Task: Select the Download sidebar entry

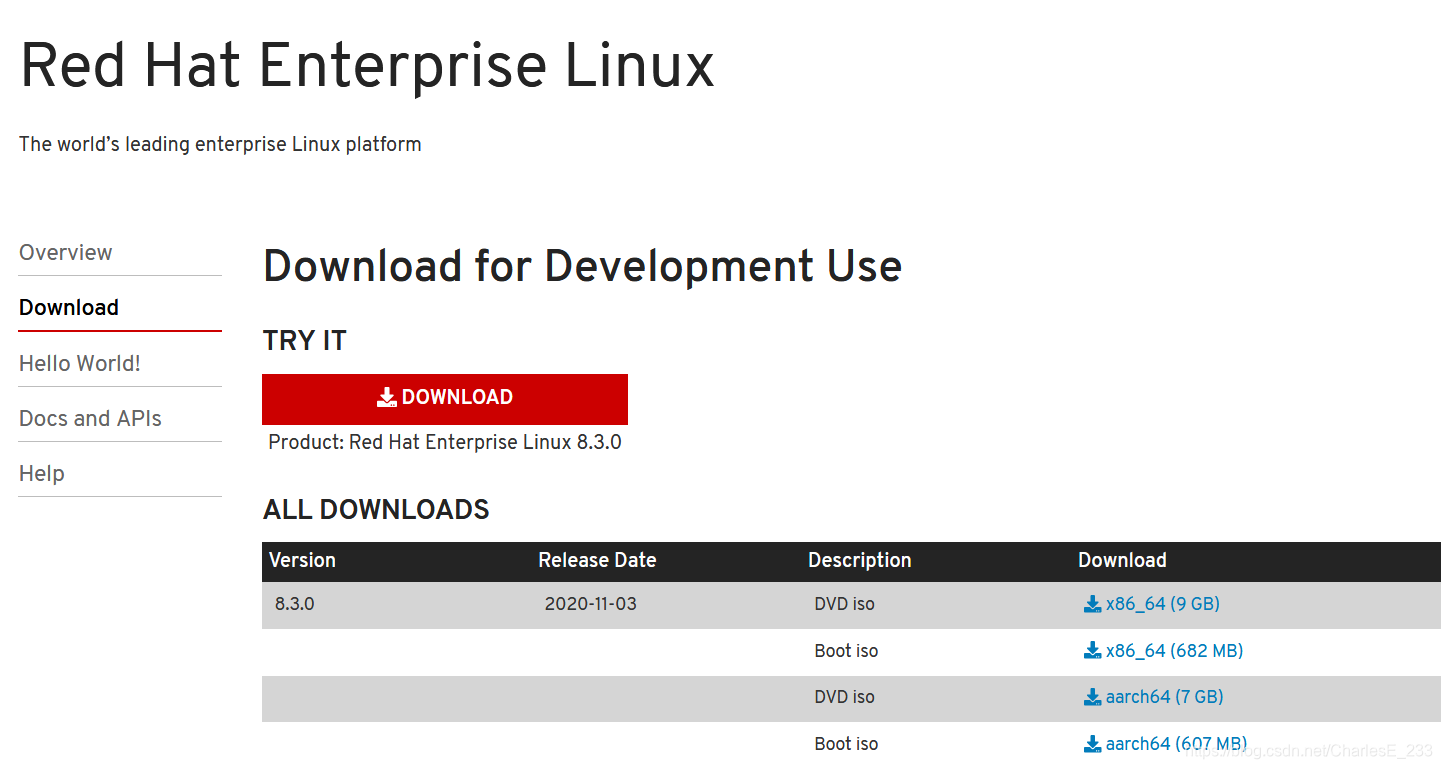Action: pos(68,308)
